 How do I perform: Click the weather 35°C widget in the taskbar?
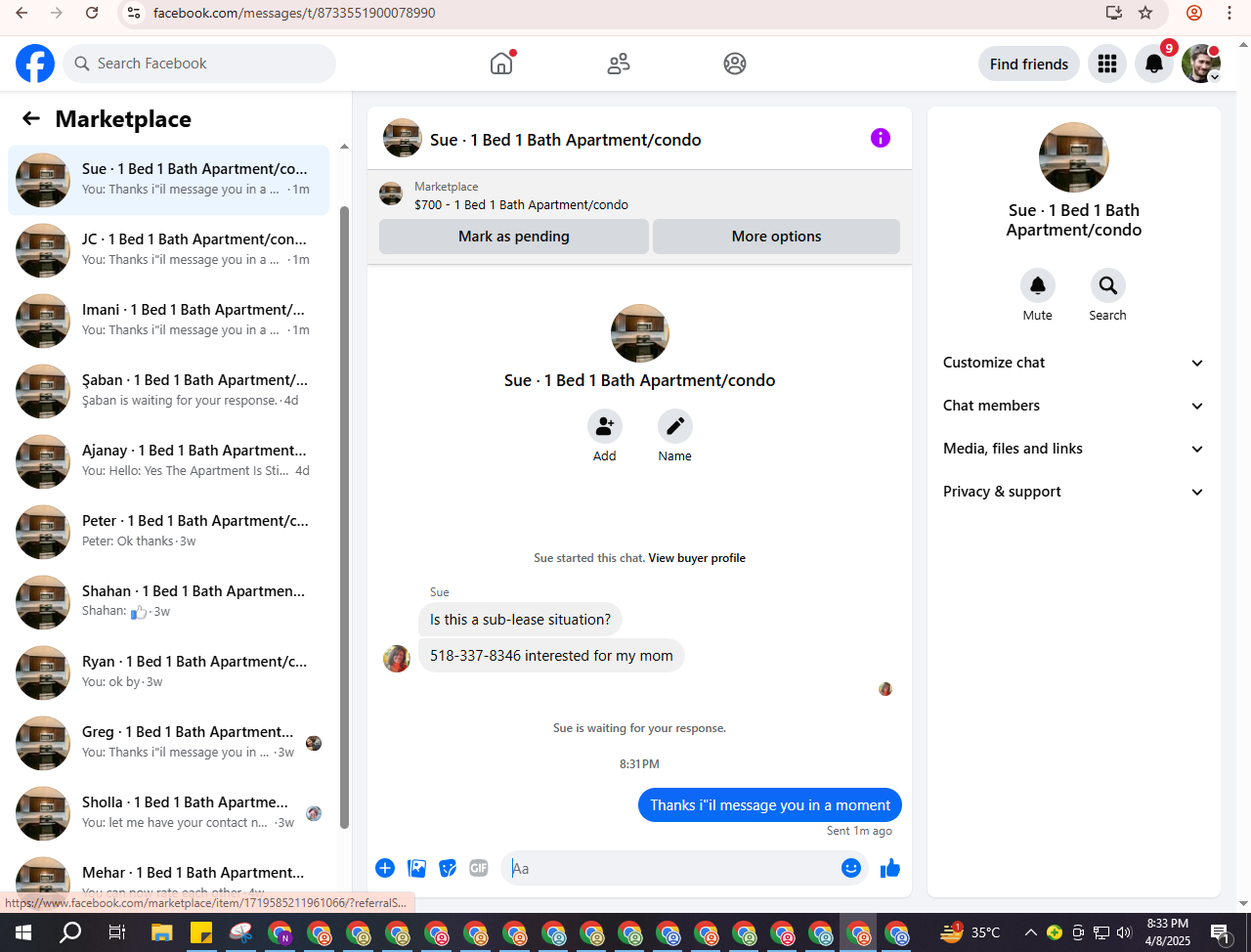coord(970,932)
